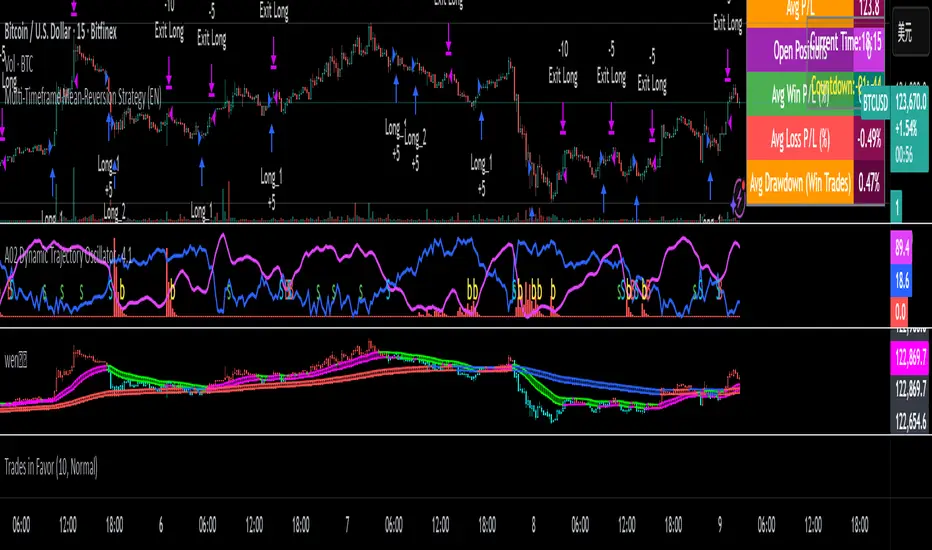Screen dimensions: 932x550
Task: Select the A02 Dynamic Trajectory Oscillator legend
Action: [68, 256]
